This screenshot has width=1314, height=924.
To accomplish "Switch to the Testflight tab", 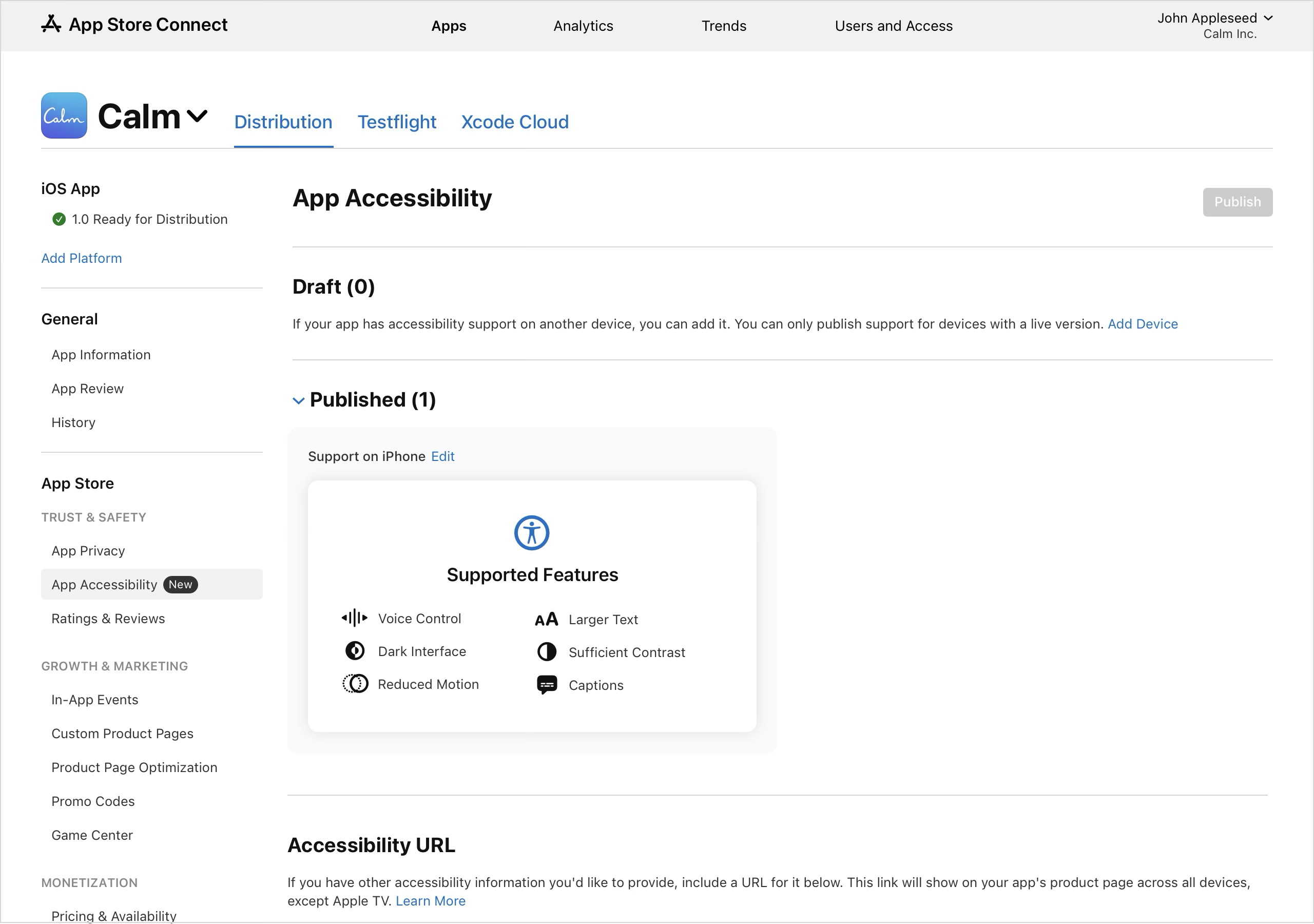I will click(397, 122).
